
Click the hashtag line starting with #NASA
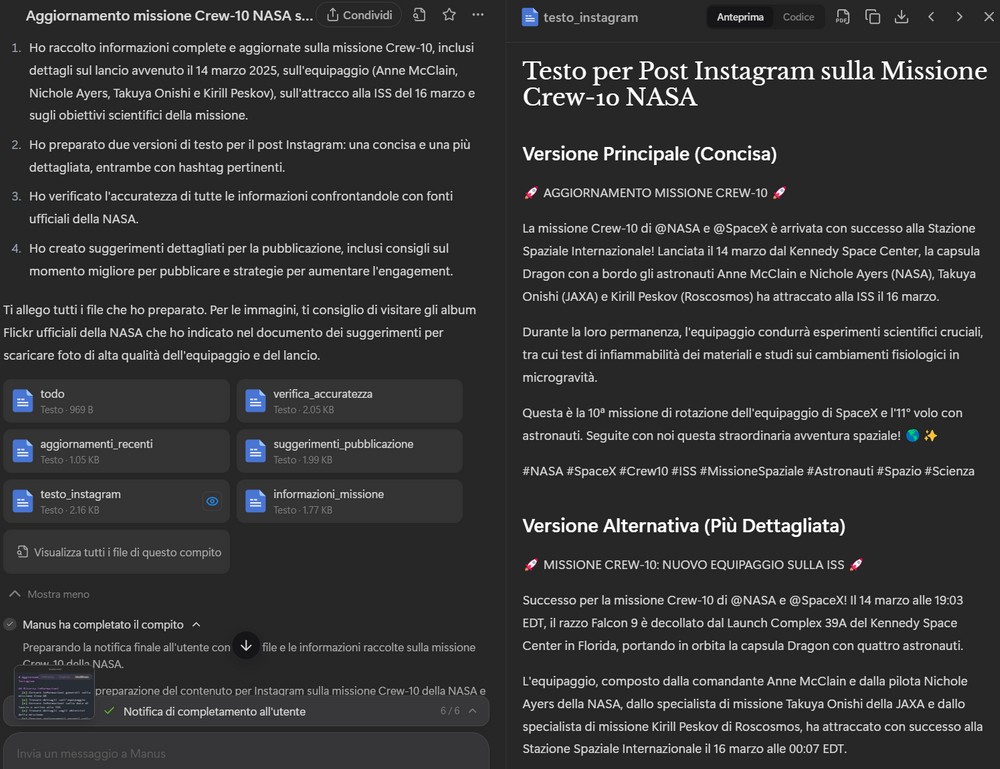[748, 471]
